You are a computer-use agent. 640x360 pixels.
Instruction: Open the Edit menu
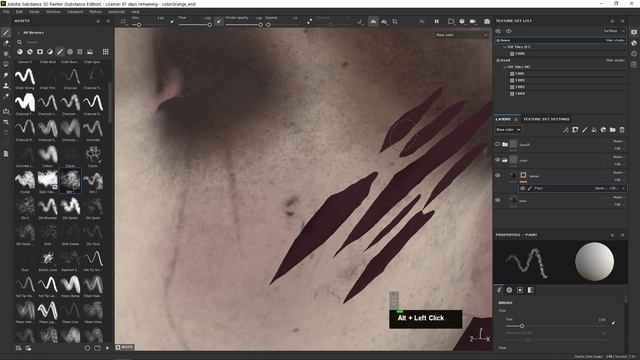tap(19, 12)
